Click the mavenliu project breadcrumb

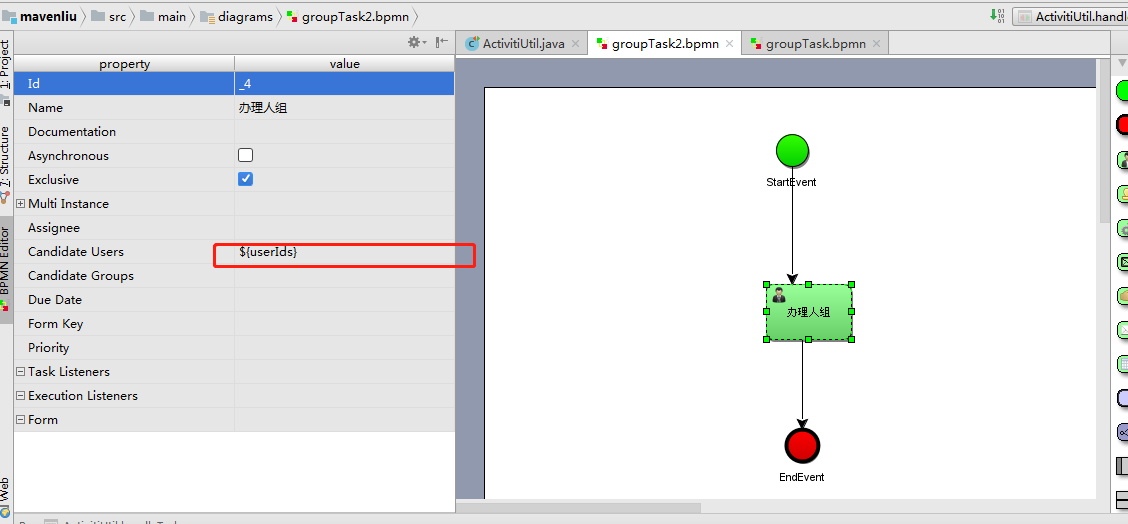click(x=39, y=17)
